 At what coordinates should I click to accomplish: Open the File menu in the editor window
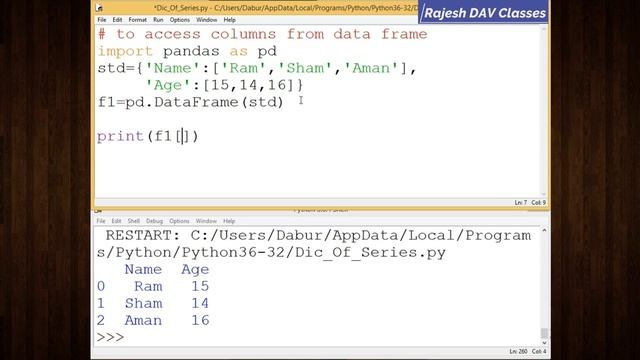tap(102, 20)
